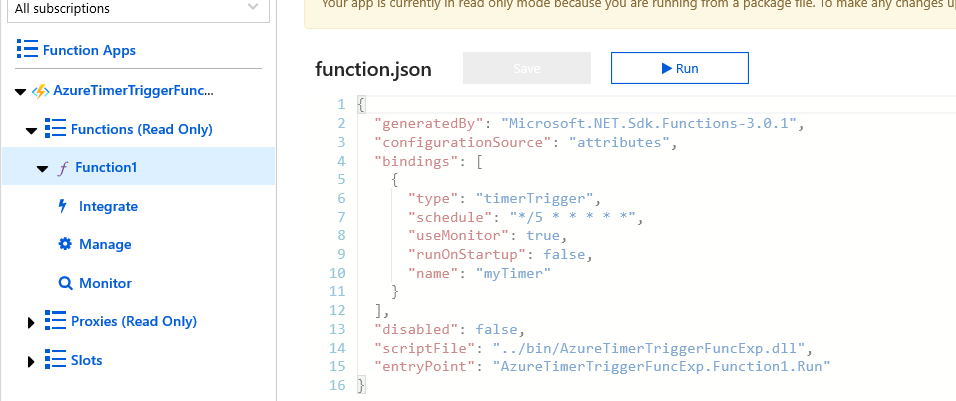The height and width of the screenshot is (401, 956).
Task: Open Proxies (Read Only) section
Action: pyautogui.click(x=134, y=321)
